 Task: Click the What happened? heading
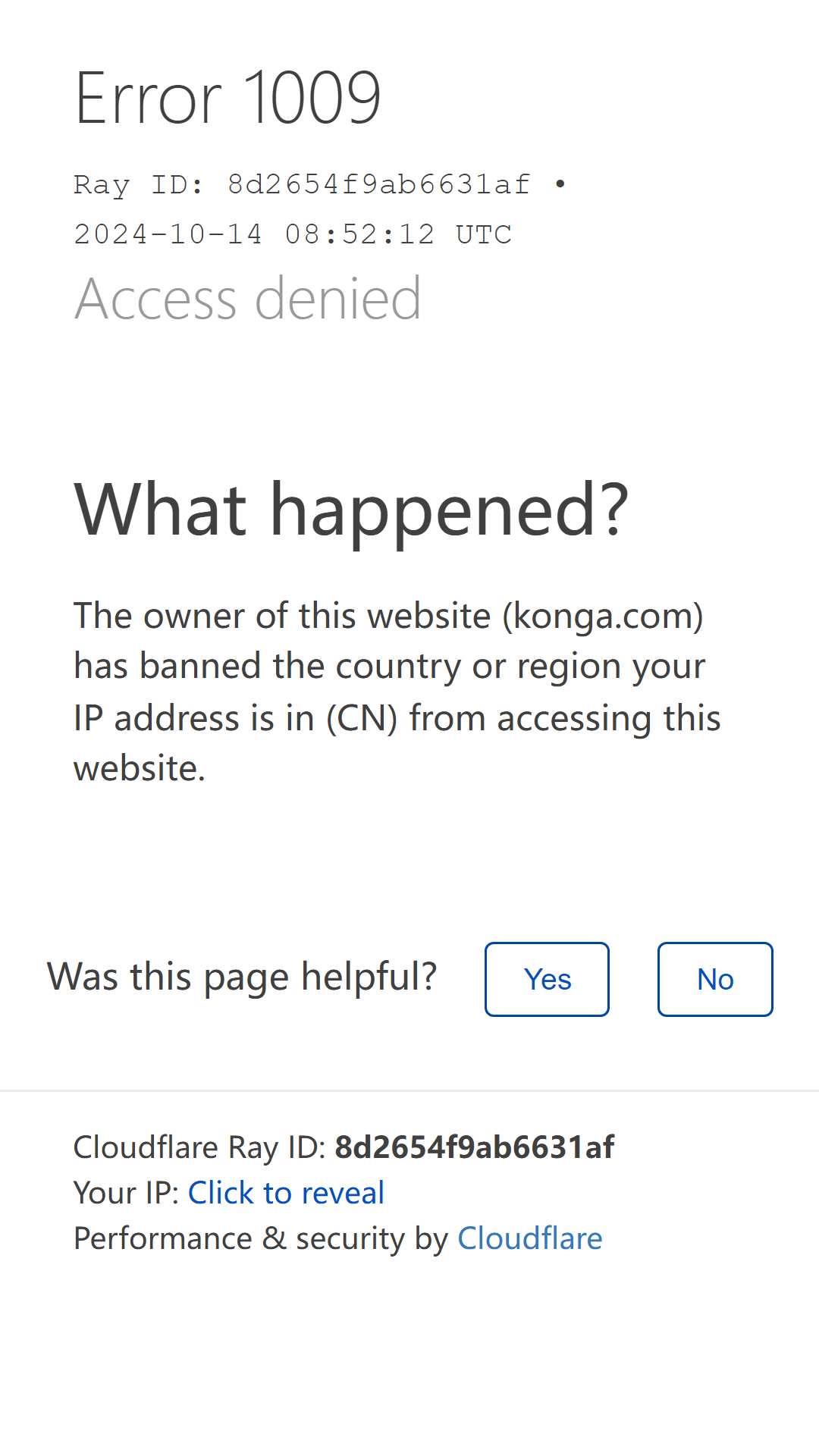point(351,510)
